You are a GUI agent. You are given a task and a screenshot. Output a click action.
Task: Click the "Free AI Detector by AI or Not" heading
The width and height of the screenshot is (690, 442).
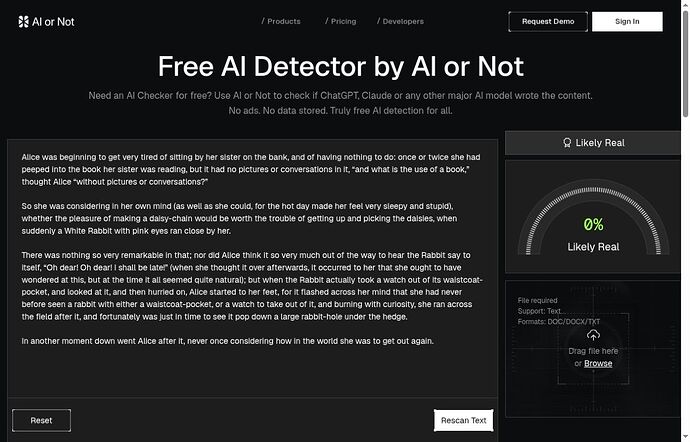point(341,66)
